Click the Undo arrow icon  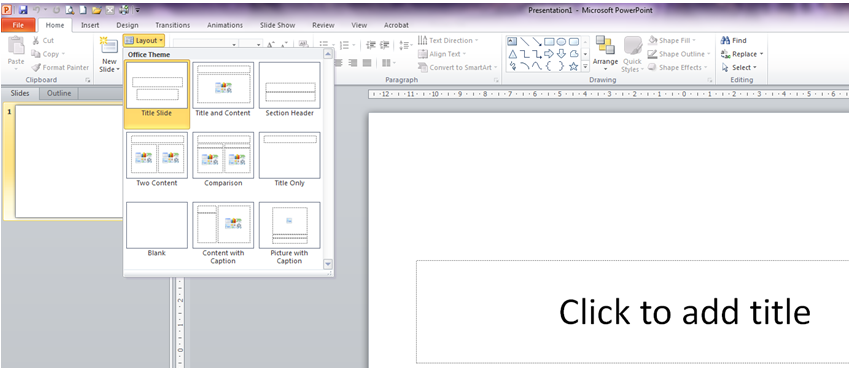36,10
